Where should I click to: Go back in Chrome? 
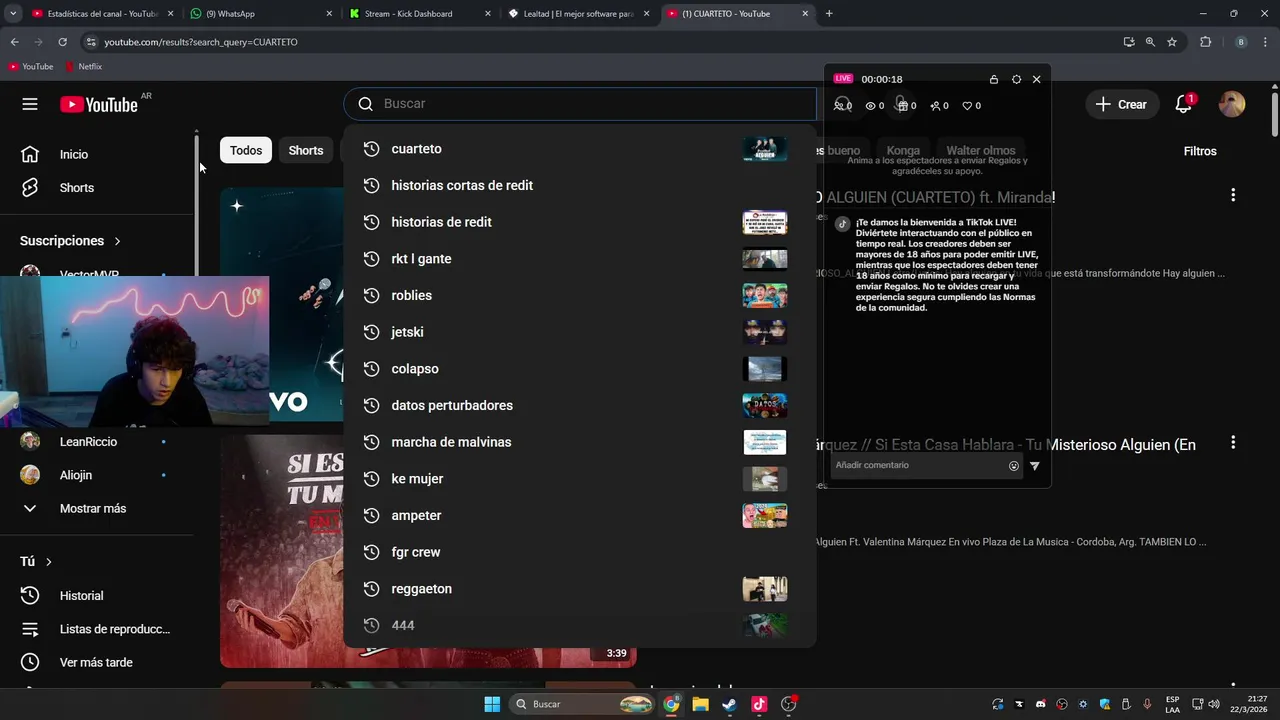coord(14,42)
